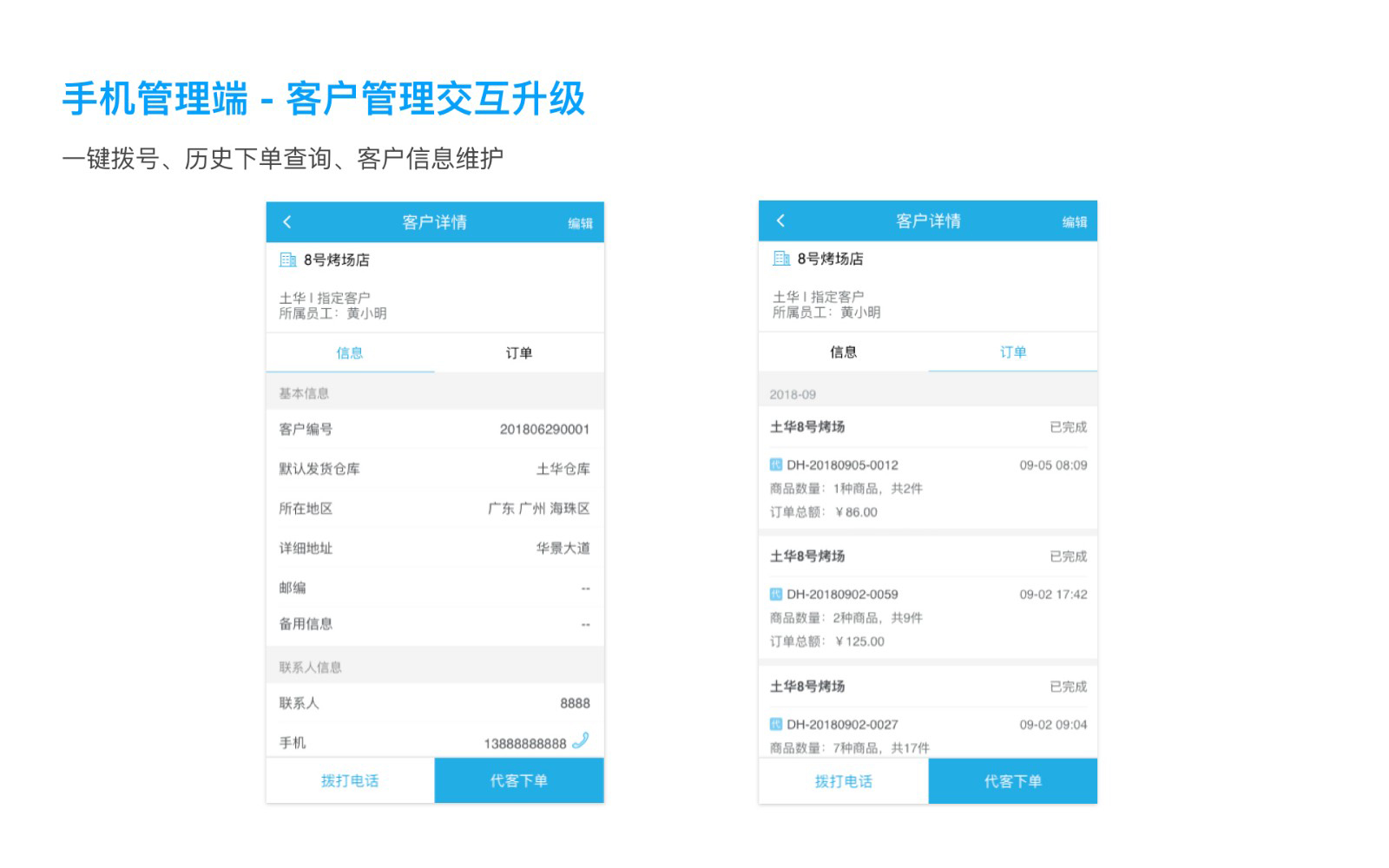Tap 拨打电话 button in right phone

click(x=843, y=782)
